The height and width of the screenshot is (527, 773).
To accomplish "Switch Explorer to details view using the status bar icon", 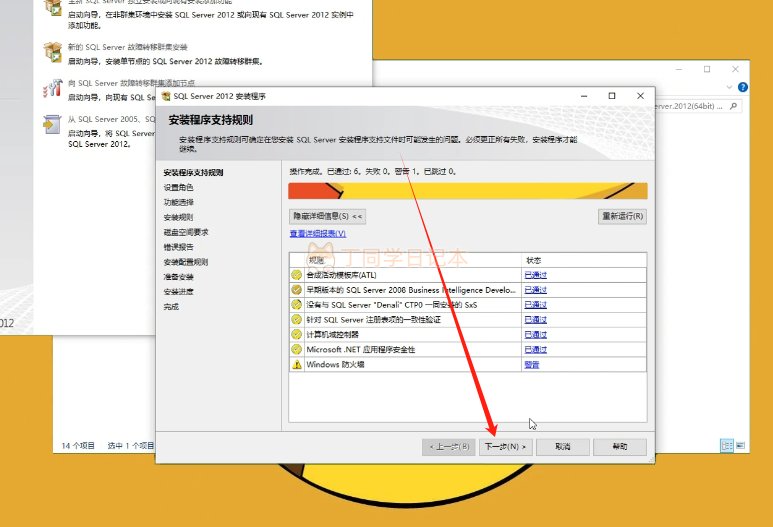I will (727, 446).
